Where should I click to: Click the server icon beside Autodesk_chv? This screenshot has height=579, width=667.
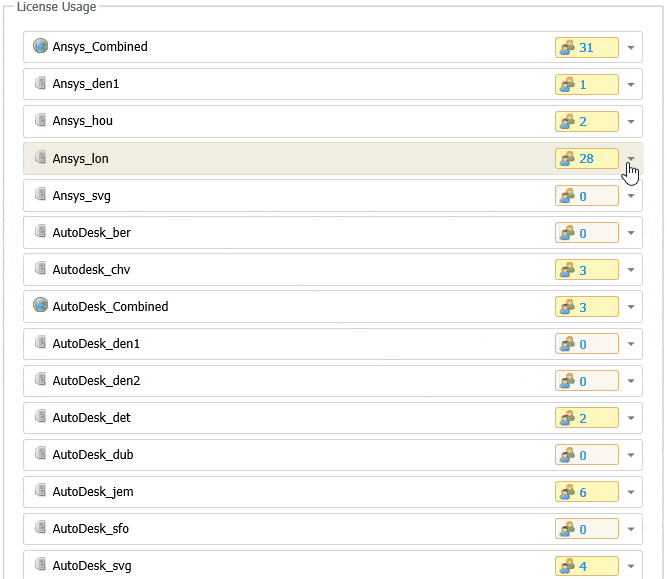coord(40,268)
